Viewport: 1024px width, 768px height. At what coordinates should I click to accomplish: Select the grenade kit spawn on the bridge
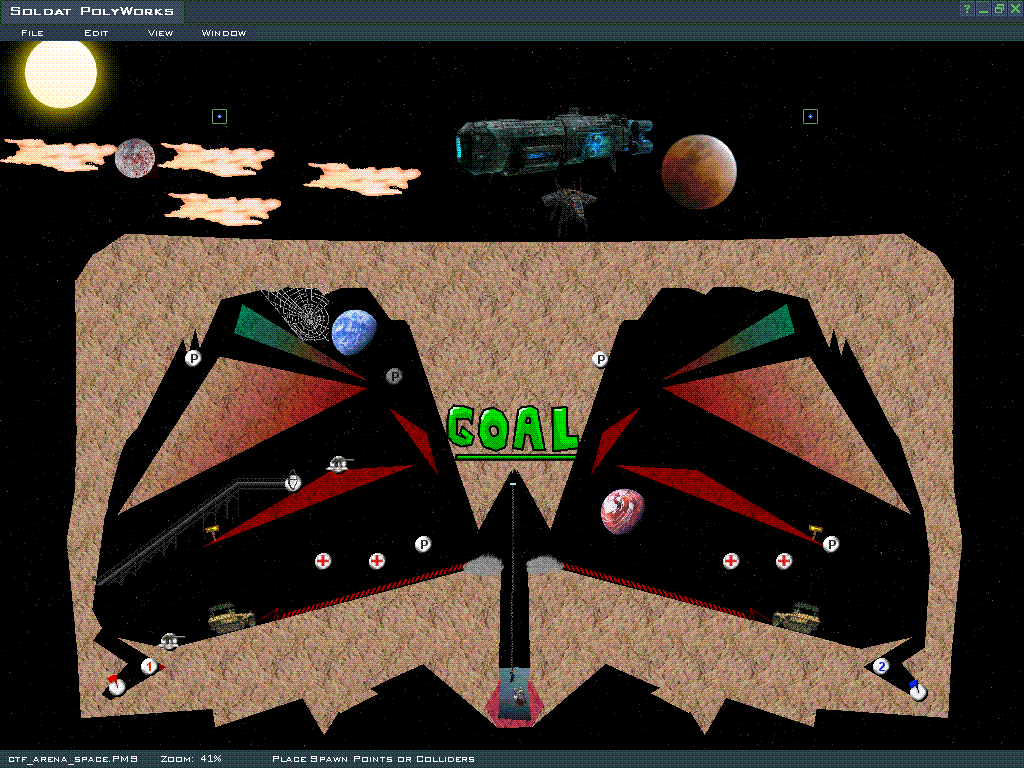[293, 483]
